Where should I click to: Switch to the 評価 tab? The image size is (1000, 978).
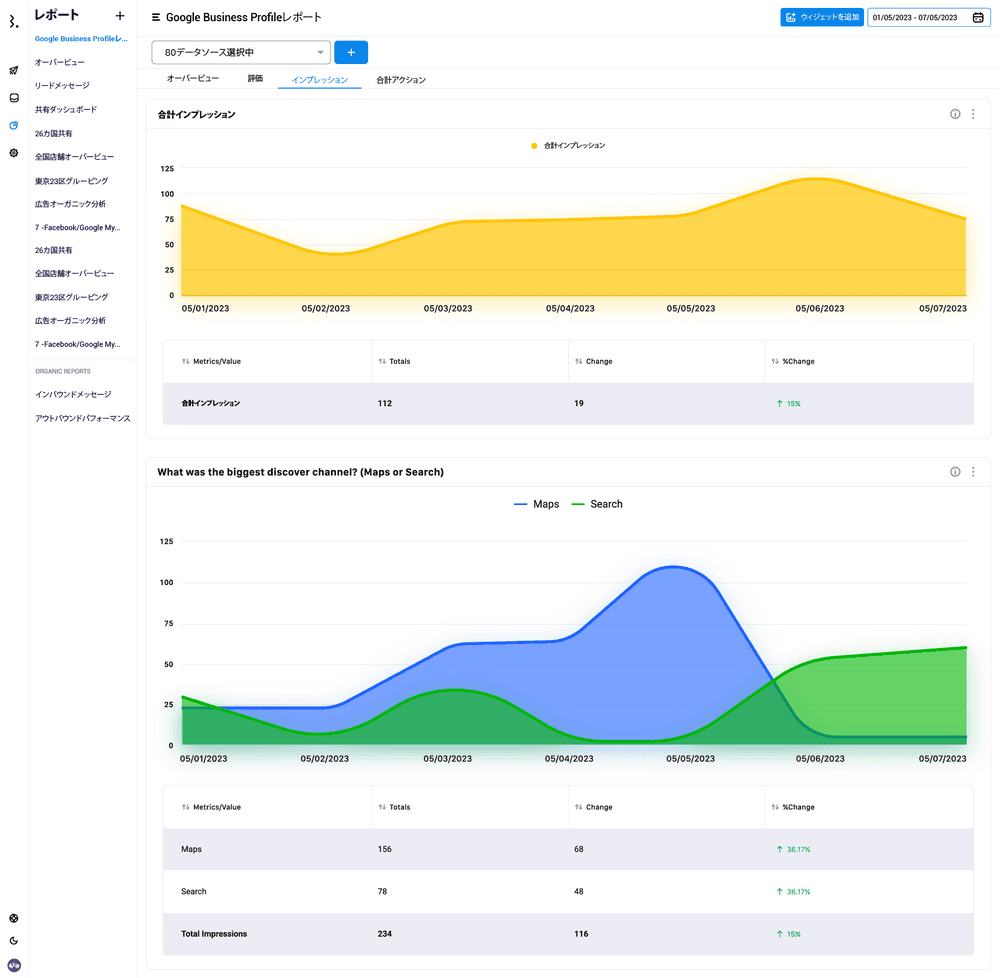pos(255,79)
